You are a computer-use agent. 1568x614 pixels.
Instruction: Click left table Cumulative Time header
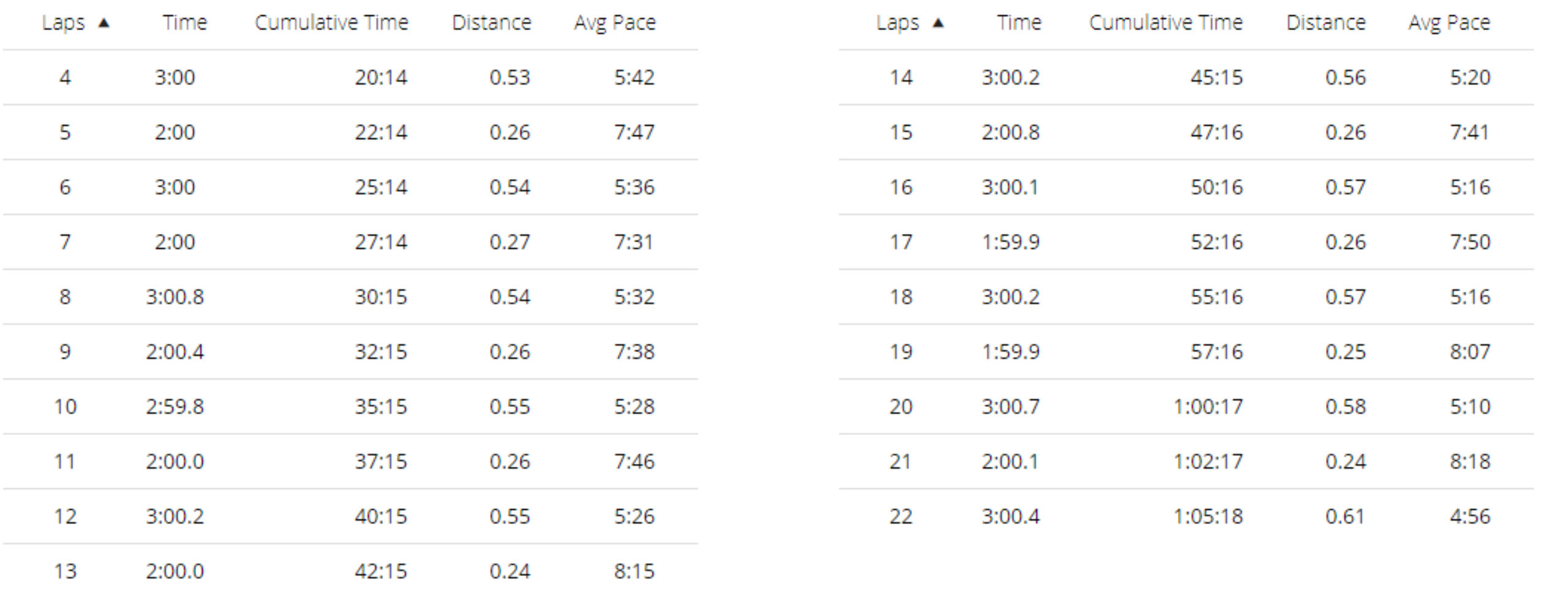[x=331, y=23]
